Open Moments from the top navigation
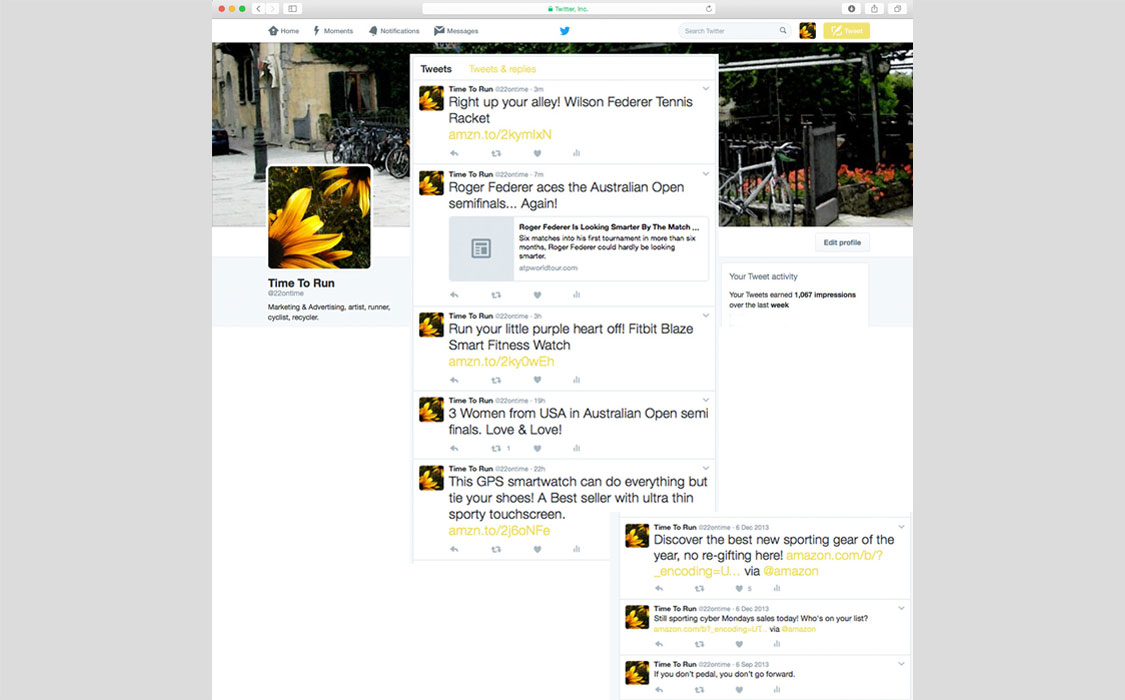 point(333,31)
